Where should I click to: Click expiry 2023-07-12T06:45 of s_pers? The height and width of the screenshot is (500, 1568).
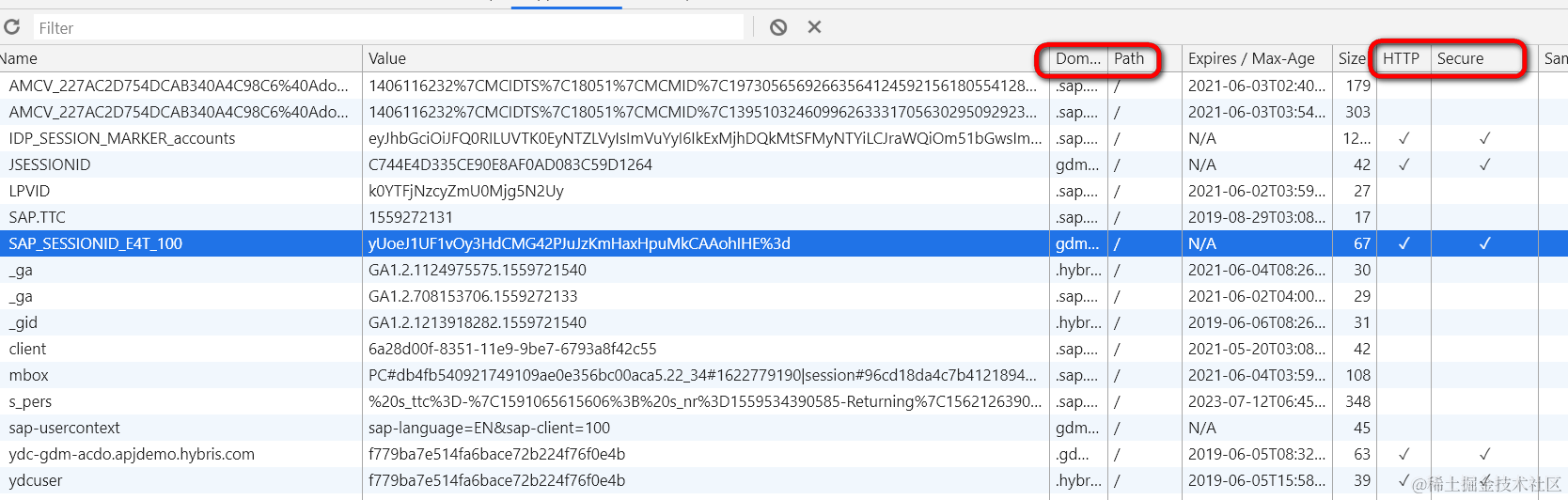[x=1257, y=401]
